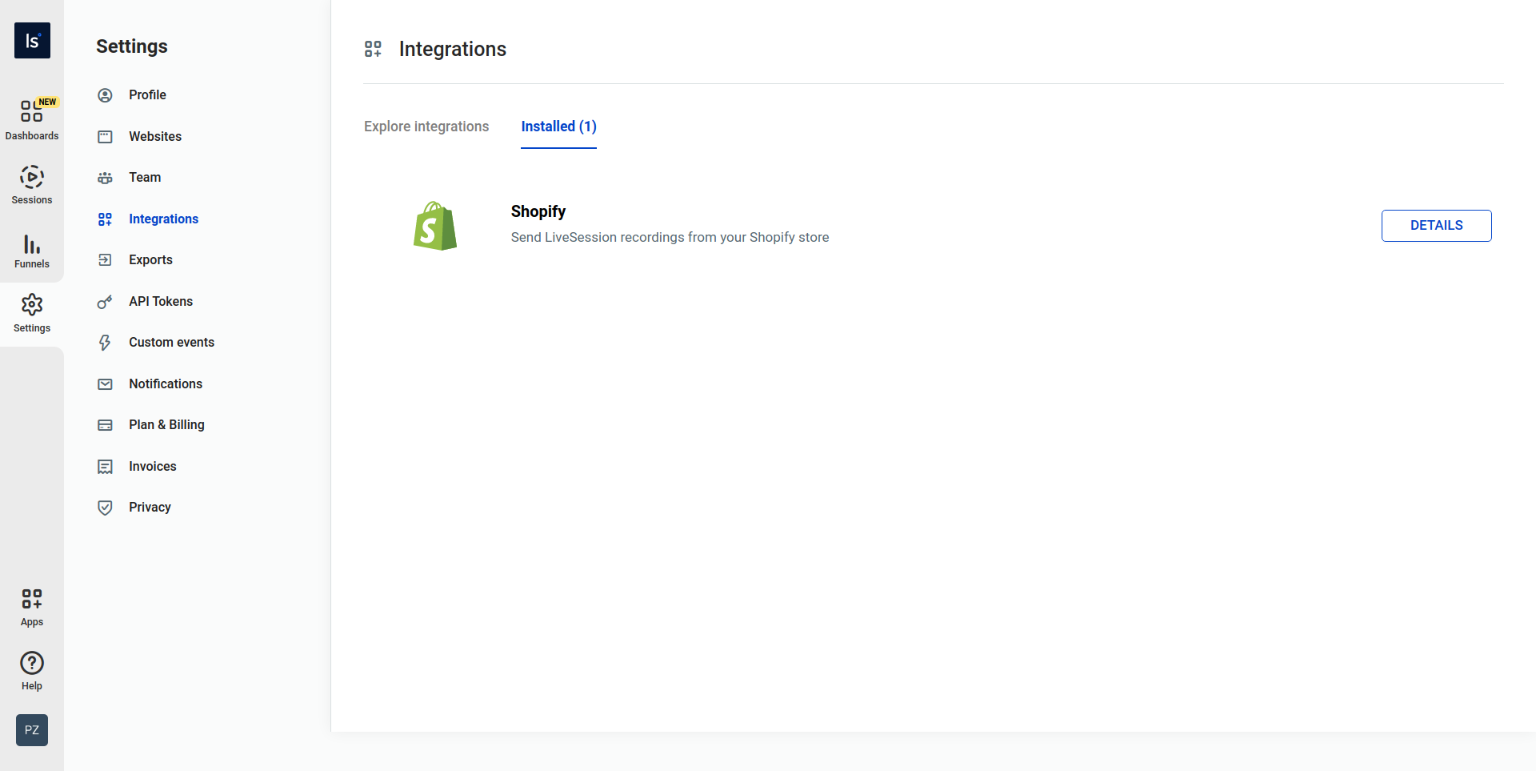The height and width of the screenshot is (771, 1536).
Task: Click the LiveSession logo icon
Action: click(32, 40)
